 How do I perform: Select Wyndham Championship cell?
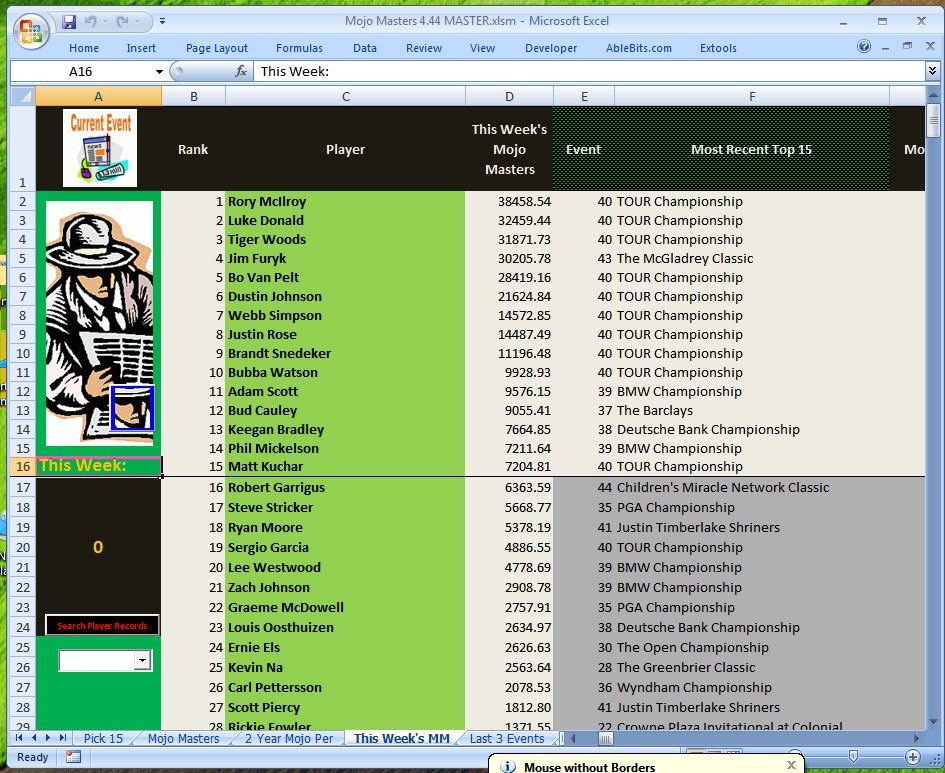tap(752, 687)
